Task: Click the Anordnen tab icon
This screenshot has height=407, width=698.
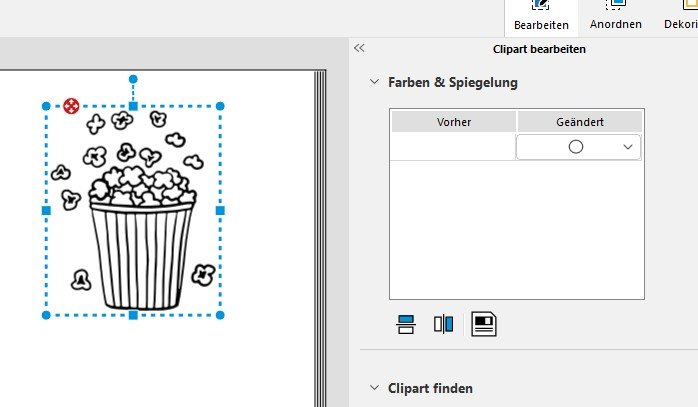Action: click(x=616, y=4)
